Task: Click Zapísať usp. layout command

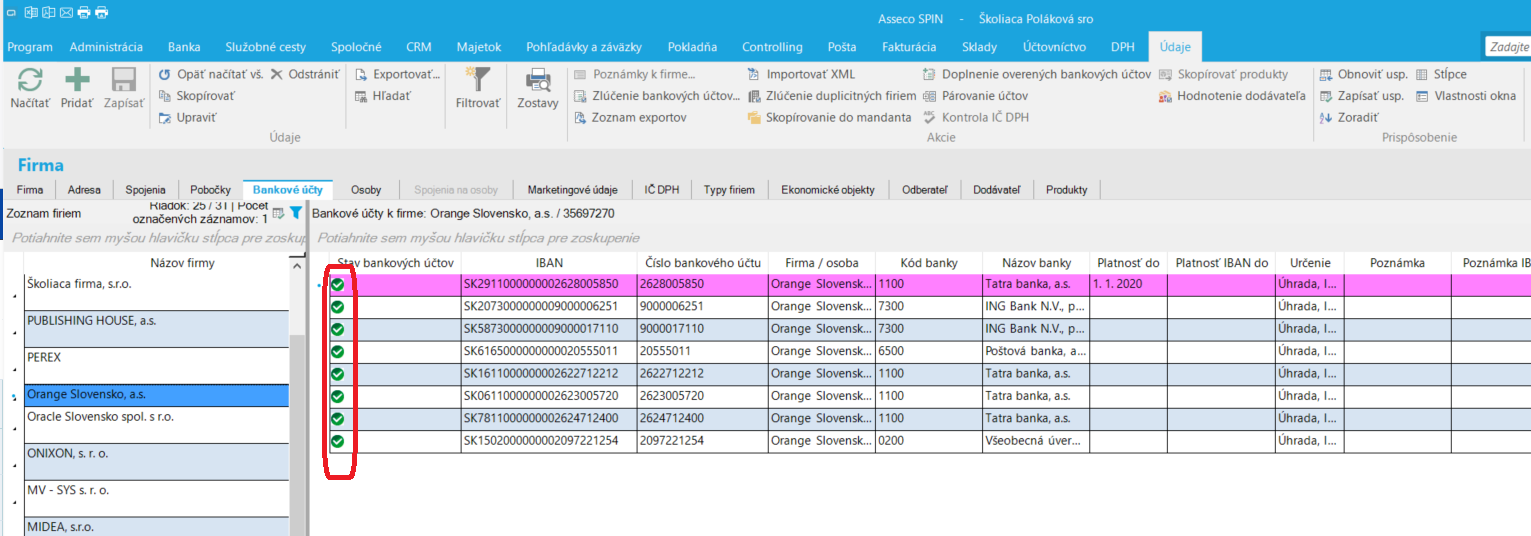Action: 1361,96
